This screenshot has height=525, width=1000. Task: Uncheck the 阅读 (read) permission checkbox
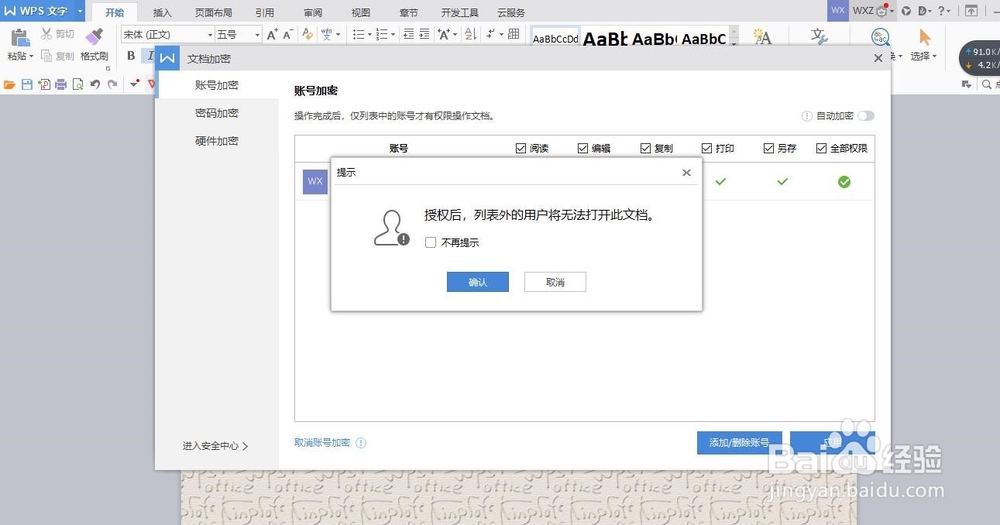click(521, 148)
